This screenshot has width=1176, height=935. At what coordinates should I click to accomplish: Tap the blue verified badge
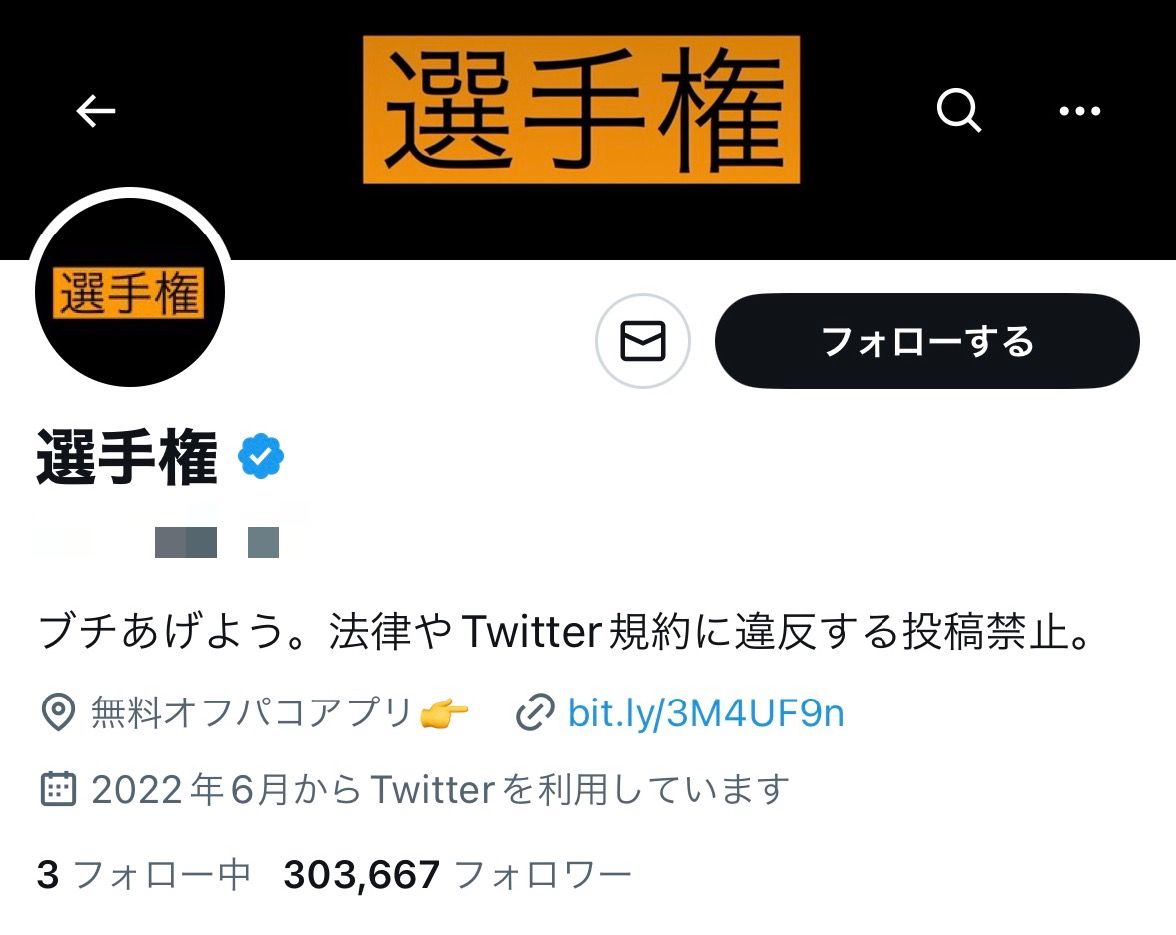tap(260, 455)
